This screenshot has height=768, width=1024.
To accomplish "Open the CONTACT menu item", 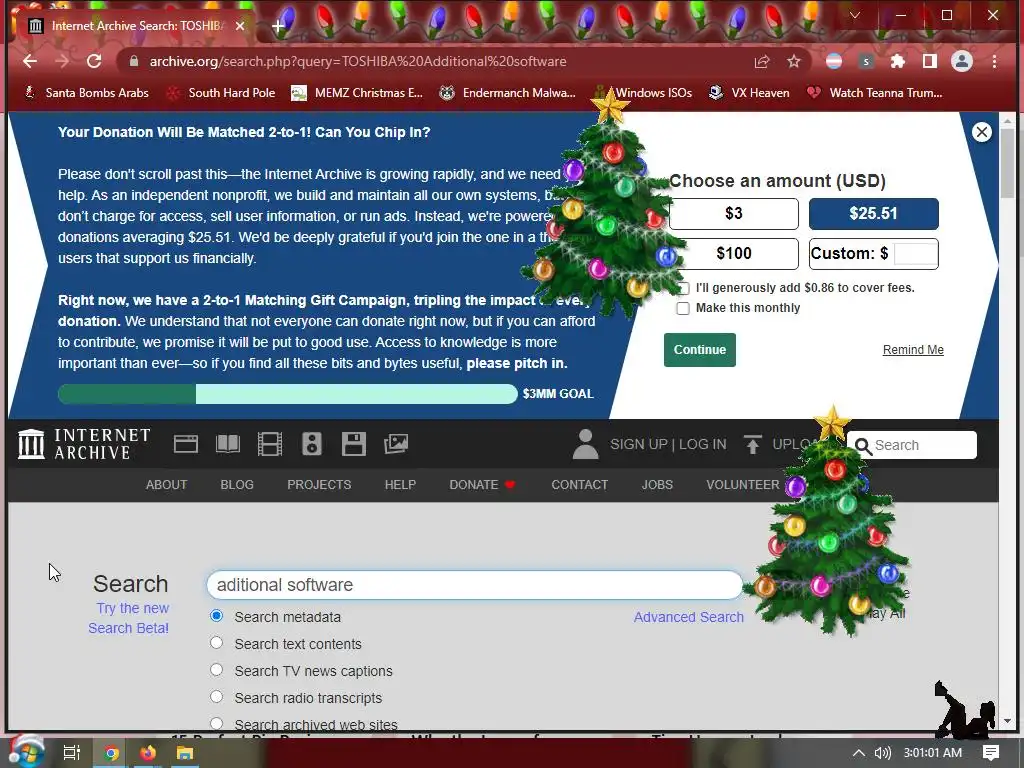I will tap(579, 485).
